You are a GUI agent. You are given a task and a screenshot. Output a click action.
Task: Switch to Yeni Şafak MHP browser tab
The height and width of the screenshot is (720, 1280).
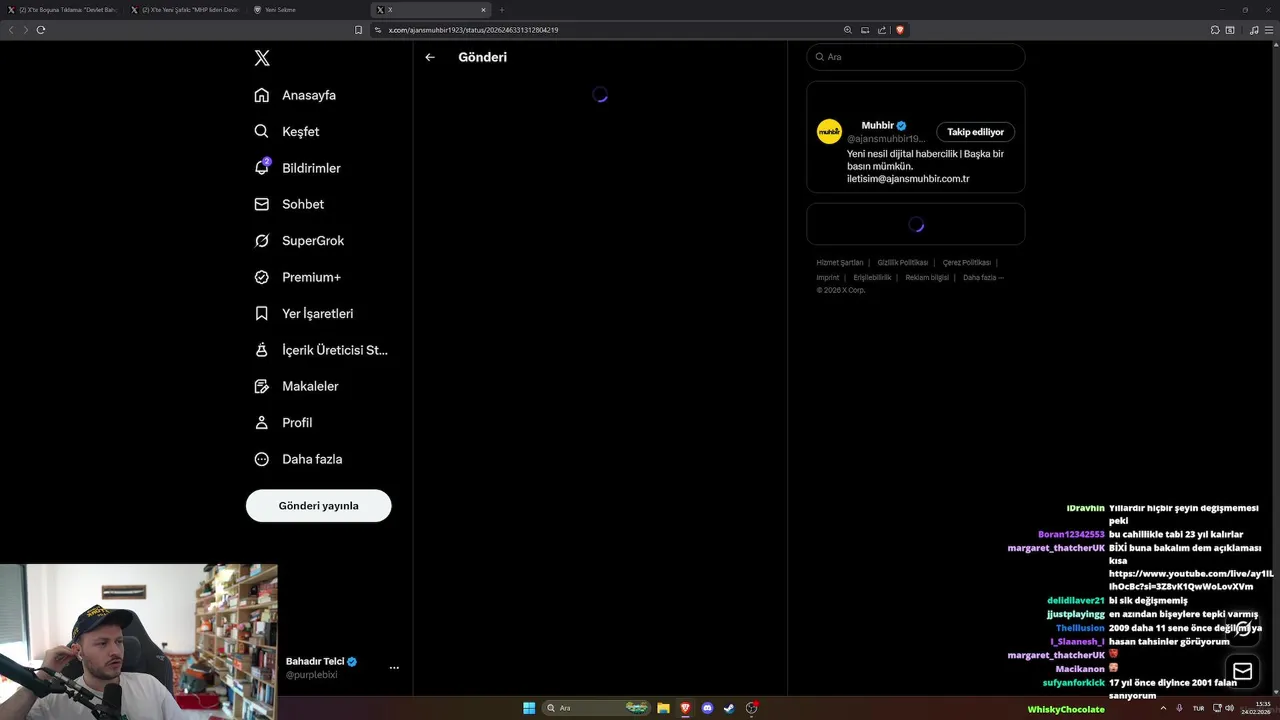pos(185,10)
